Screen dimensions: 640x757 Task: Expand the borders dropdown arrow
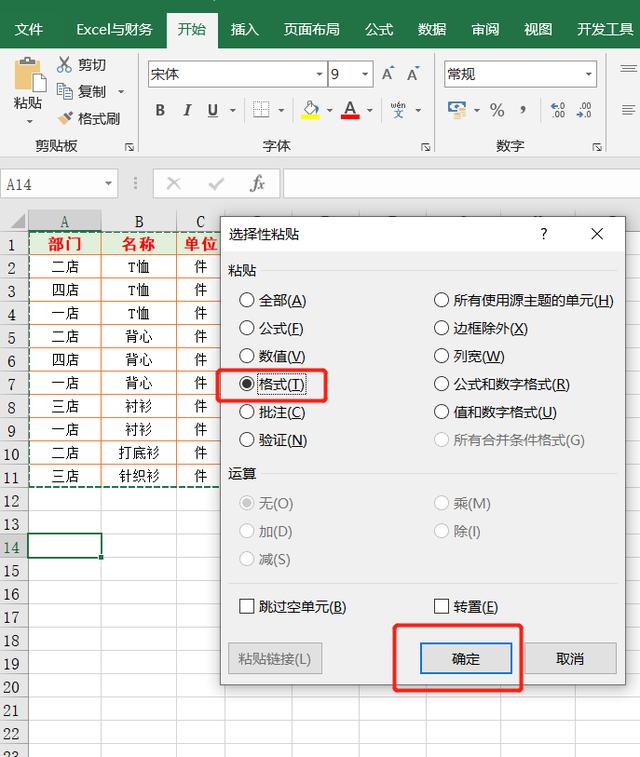click(x=281, y=111)
